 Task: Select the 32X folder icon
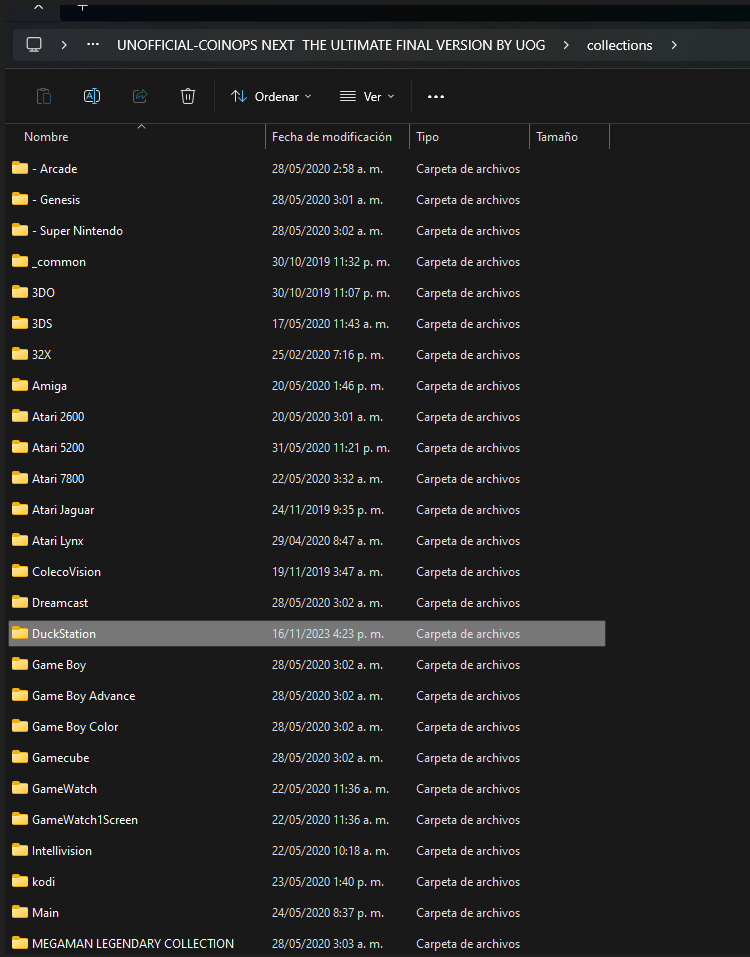(20, 354)
